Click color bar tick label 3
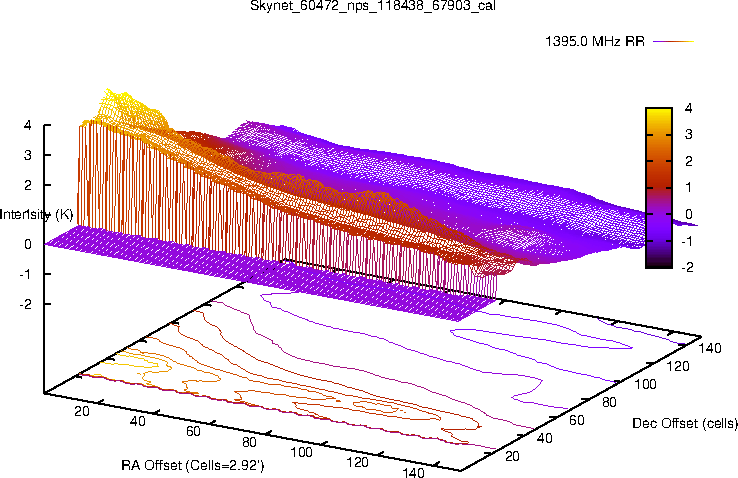Viewport: 738px width, 478px height. [689, 135]
